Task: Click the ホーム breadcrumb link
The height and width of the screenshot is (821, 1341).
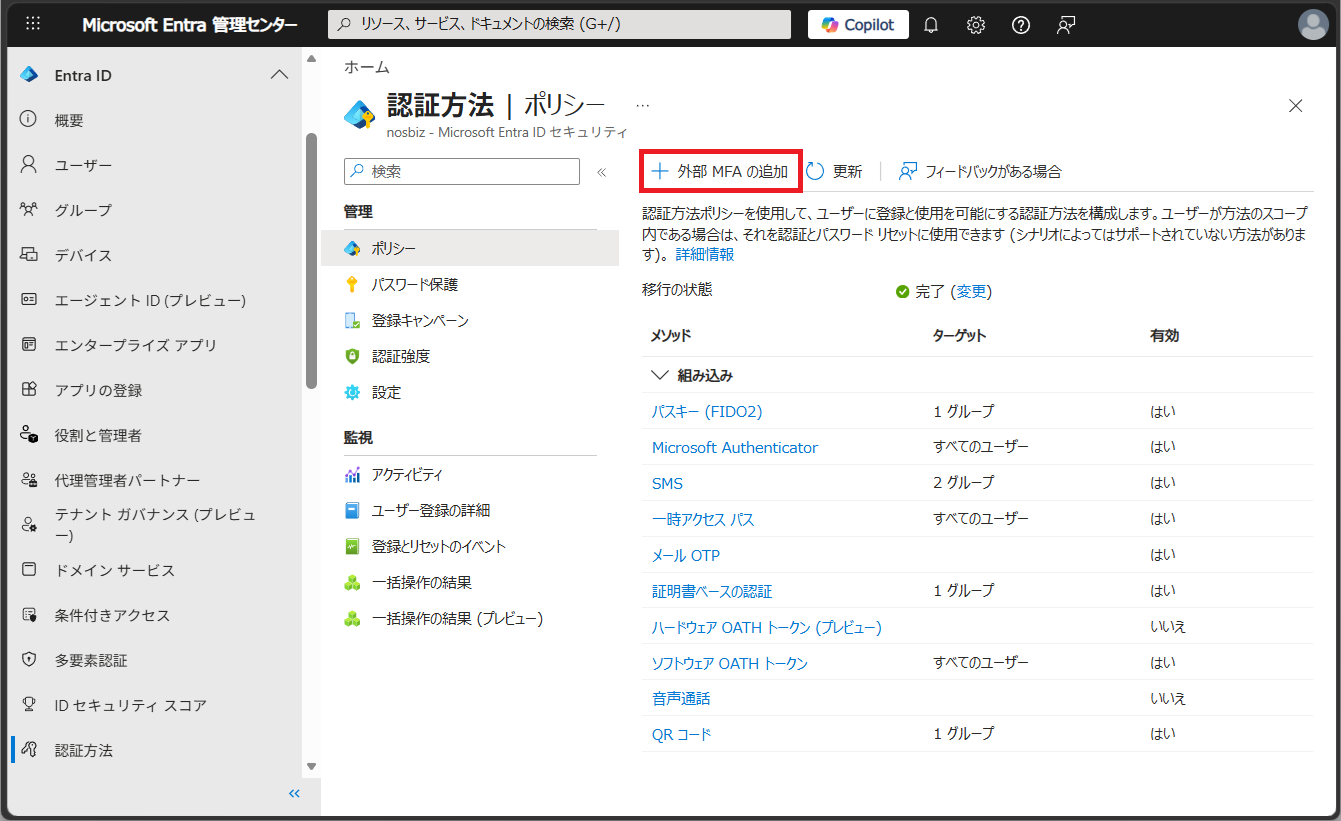Action: (x=367, y=67)
